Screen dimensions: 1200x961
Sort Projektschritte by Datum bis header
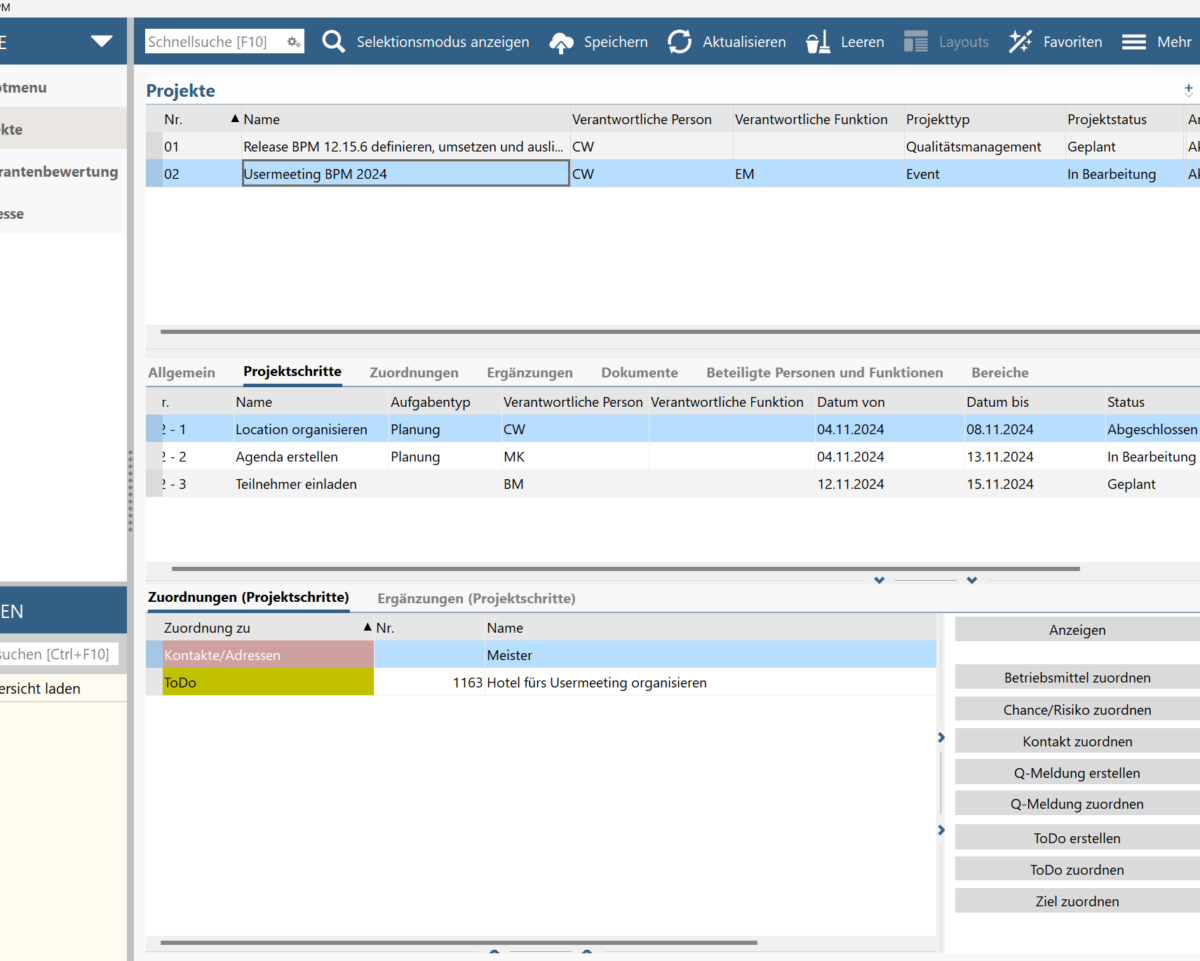click(1034, 402)
